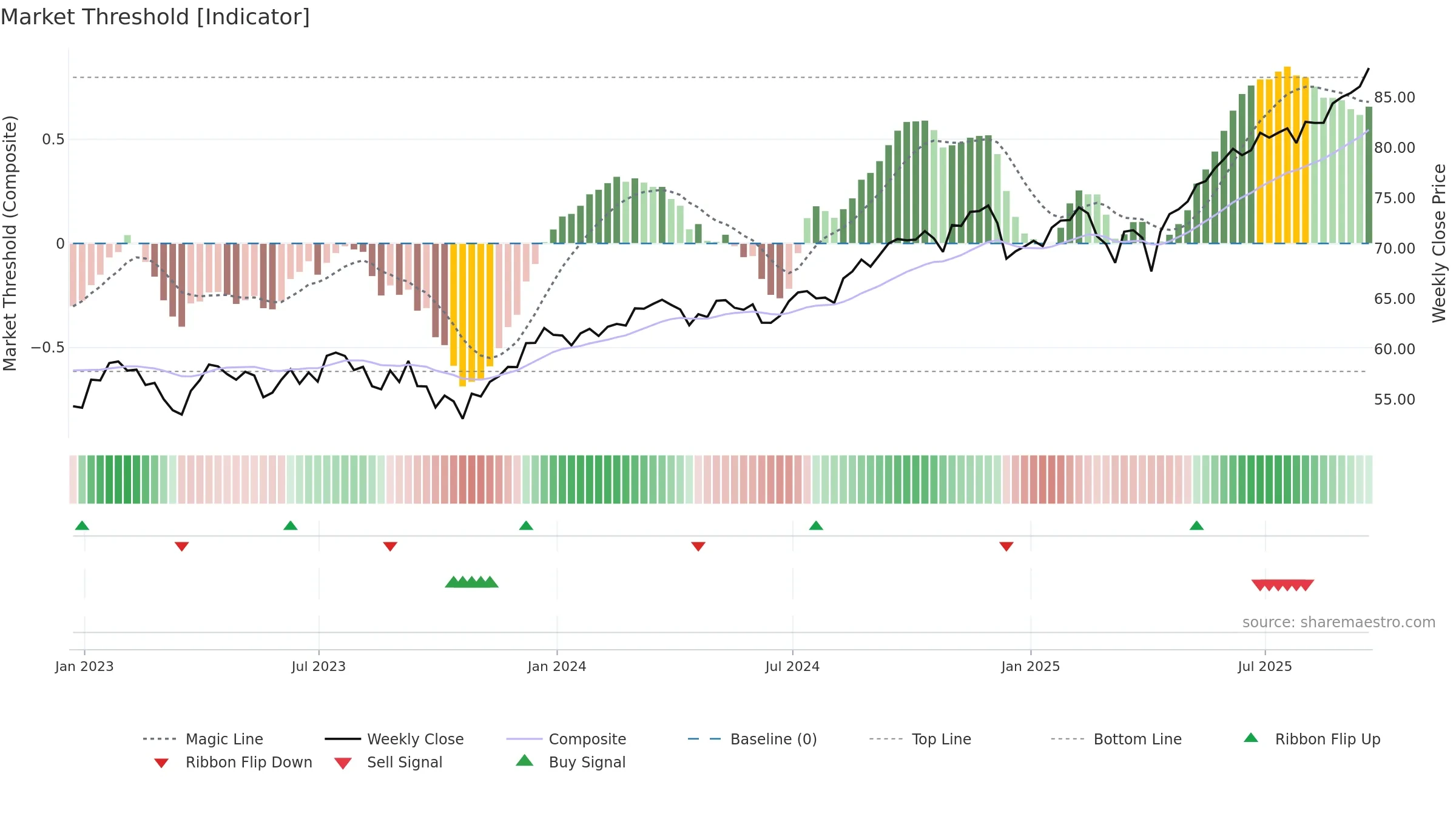Click the 85.00 price axis label

[x=1395, y=97]
